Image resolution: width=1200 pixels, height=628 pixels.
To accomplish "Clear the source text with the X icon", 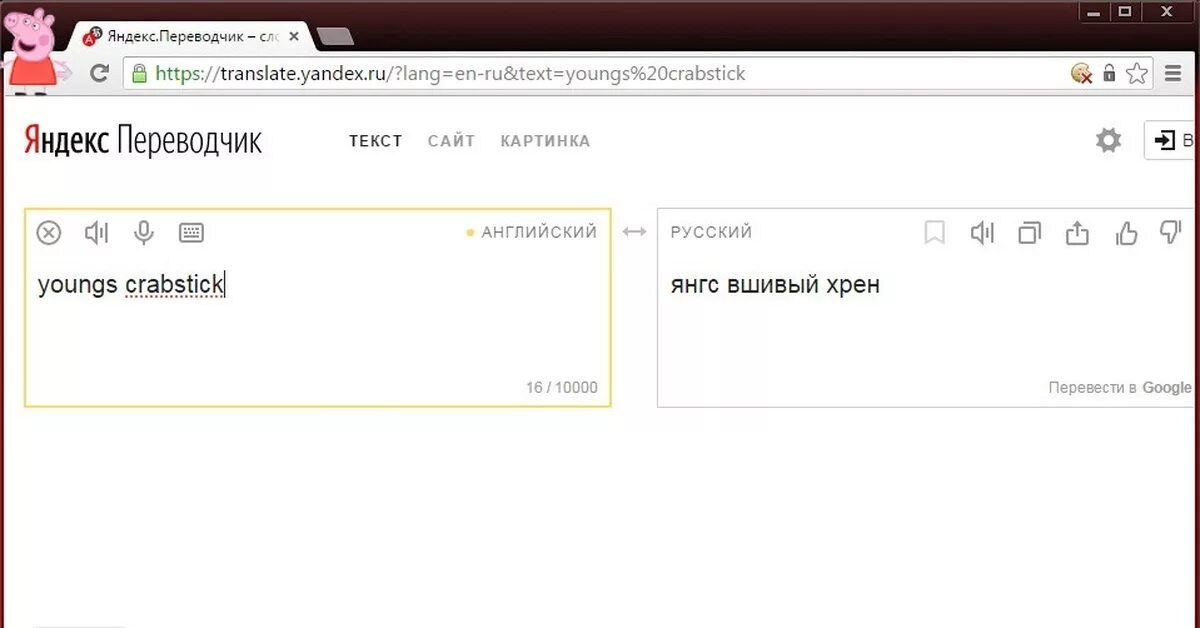I will pyautogui.click(x=49, y=233).
